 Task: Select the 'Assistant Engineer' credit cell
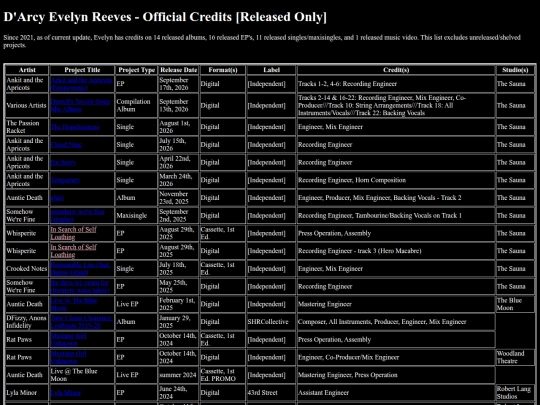pos(396,393)
